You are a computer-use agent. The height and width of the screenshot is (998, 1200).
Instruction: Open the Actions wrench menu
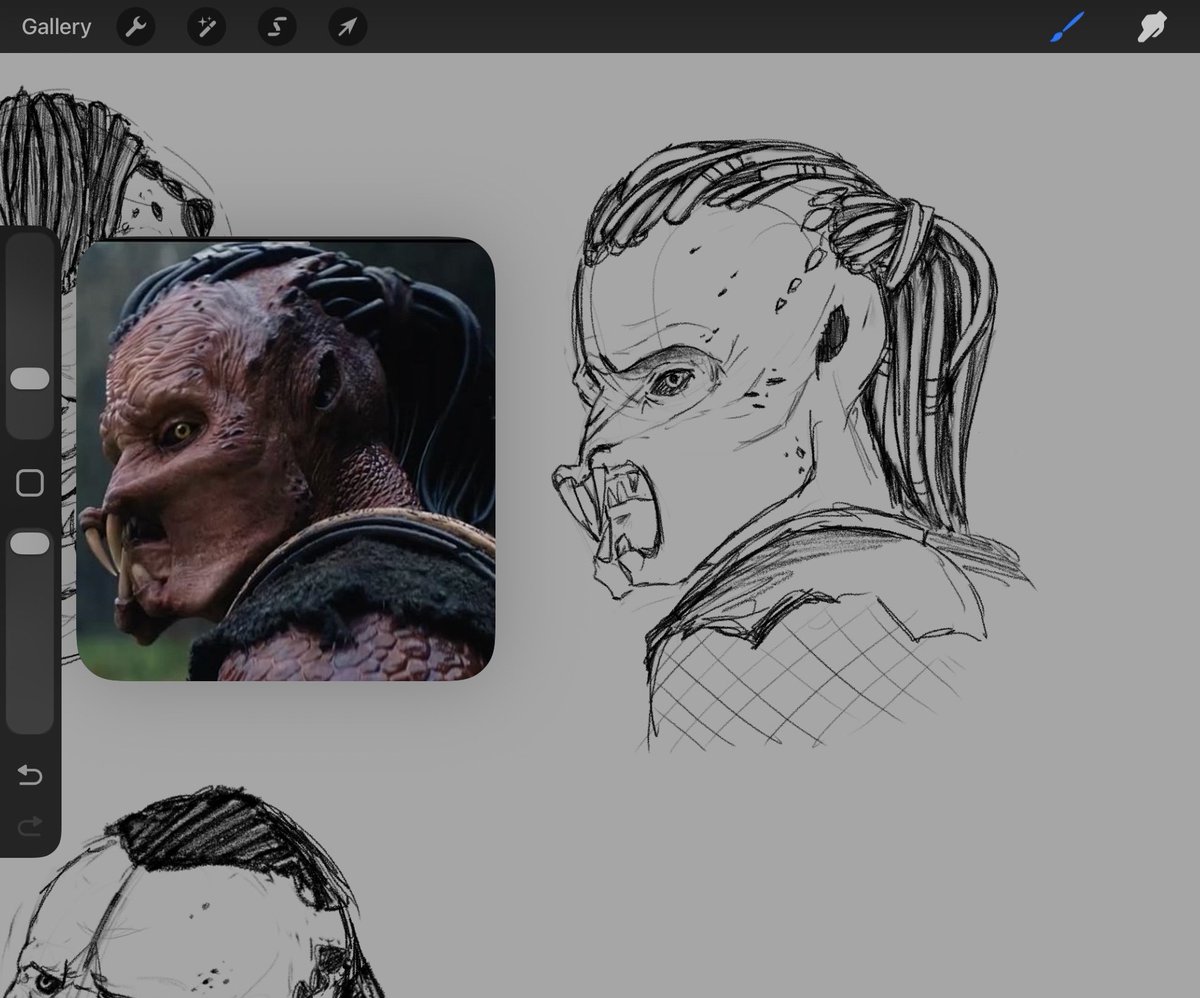(136, 27)
